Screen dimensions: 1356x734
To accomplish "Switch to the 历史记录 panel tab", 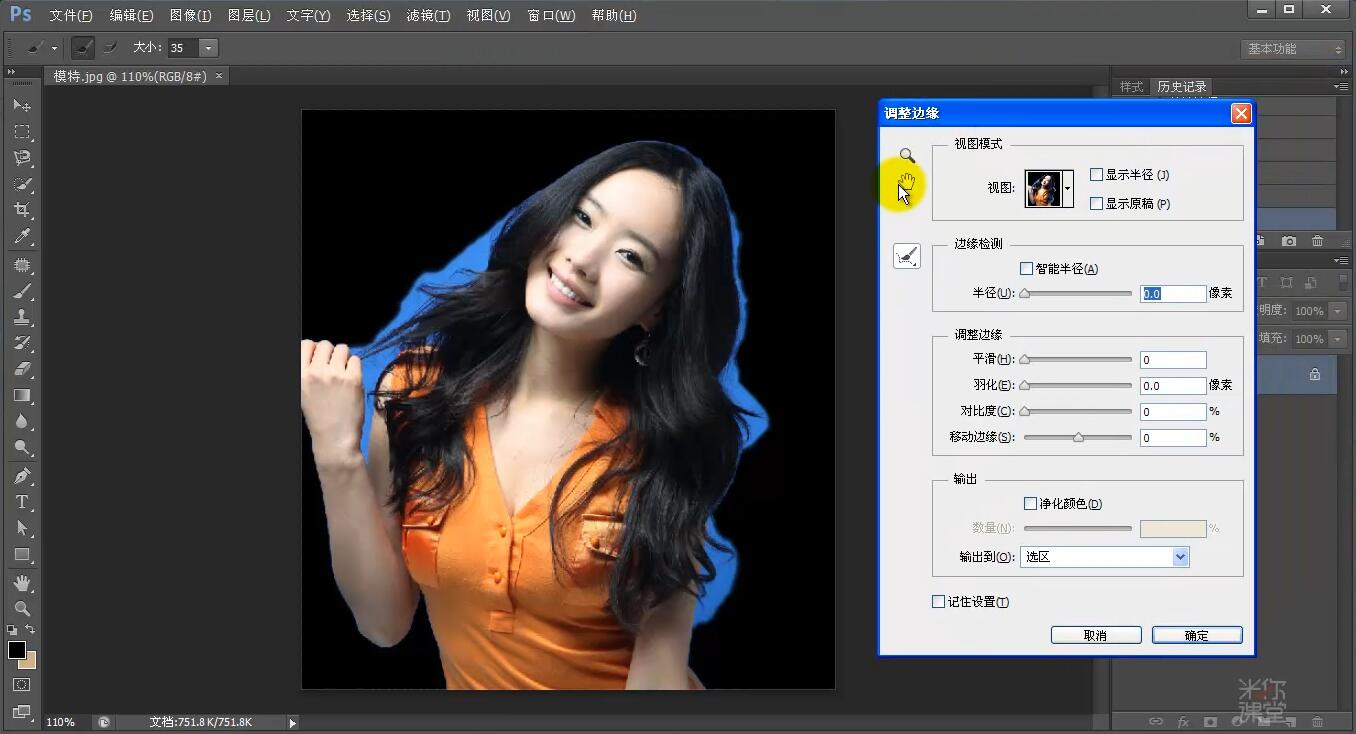I will (1180, 86).
